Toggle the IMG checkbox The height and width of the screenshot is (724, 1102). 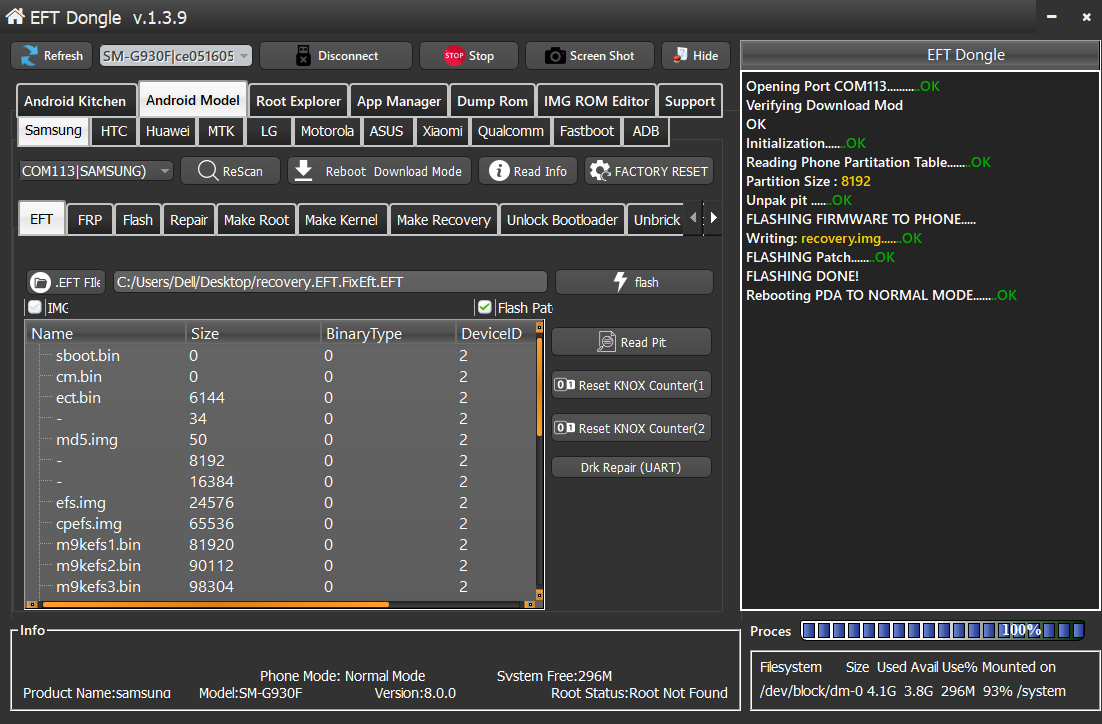pos(34,307)
